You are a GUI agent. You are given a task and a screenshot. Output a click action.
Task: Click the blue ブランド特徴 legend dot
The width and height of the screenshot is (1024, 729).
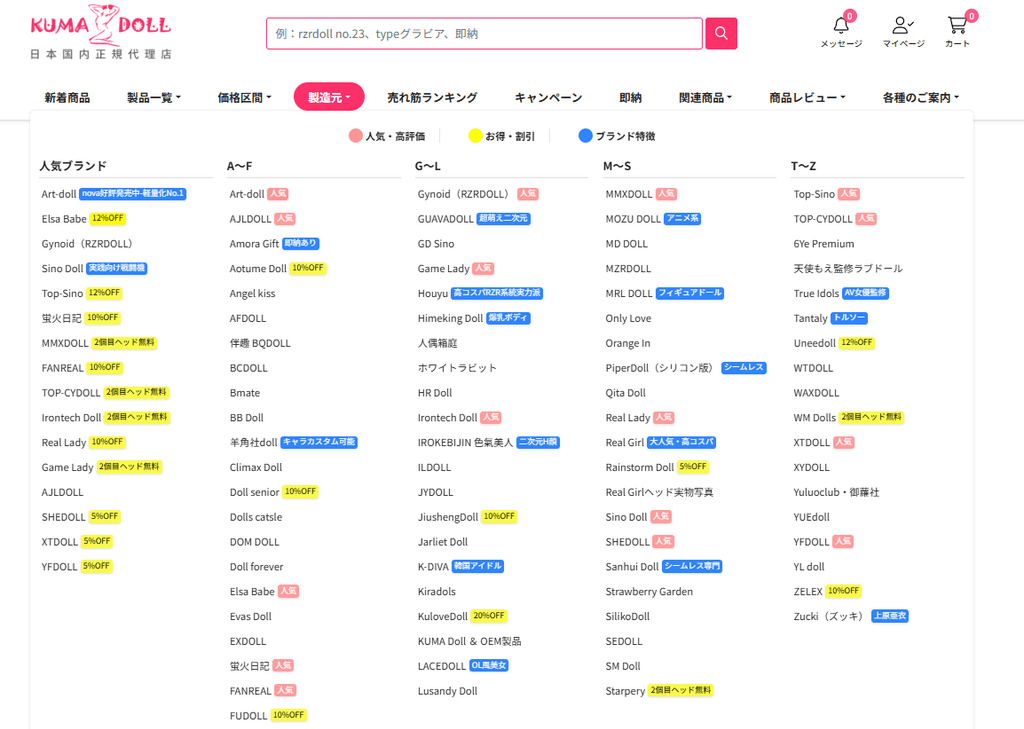(x=585, y=136)
